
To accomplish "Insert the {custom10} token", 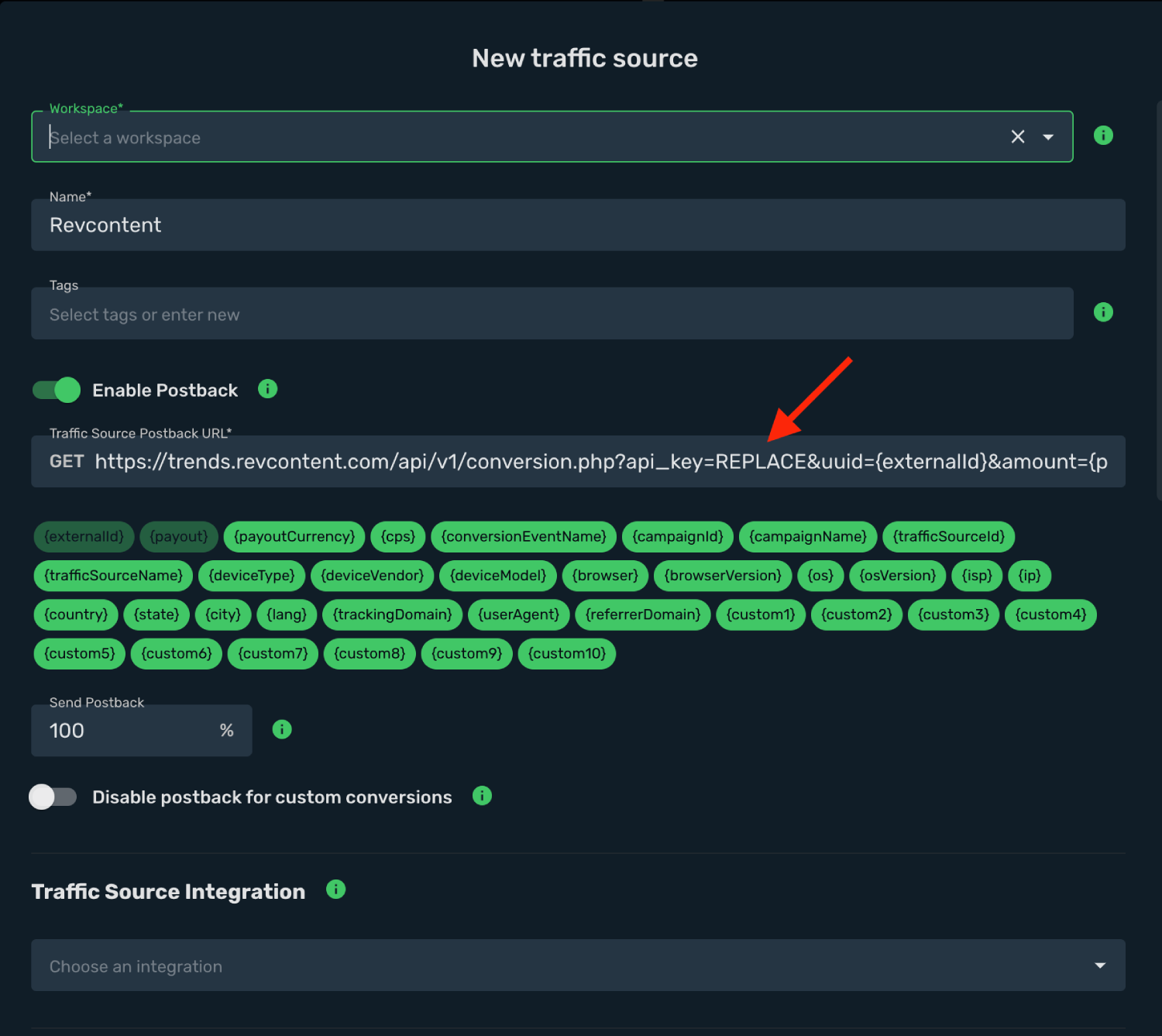I will click(567, 653).
